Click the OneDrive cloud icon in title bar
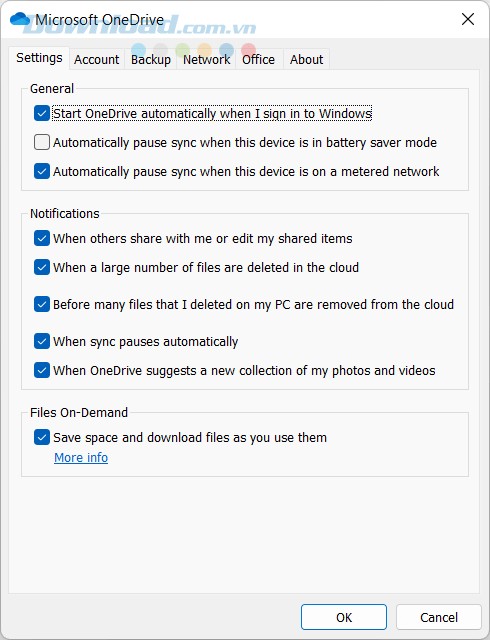 tap(20, 19)
